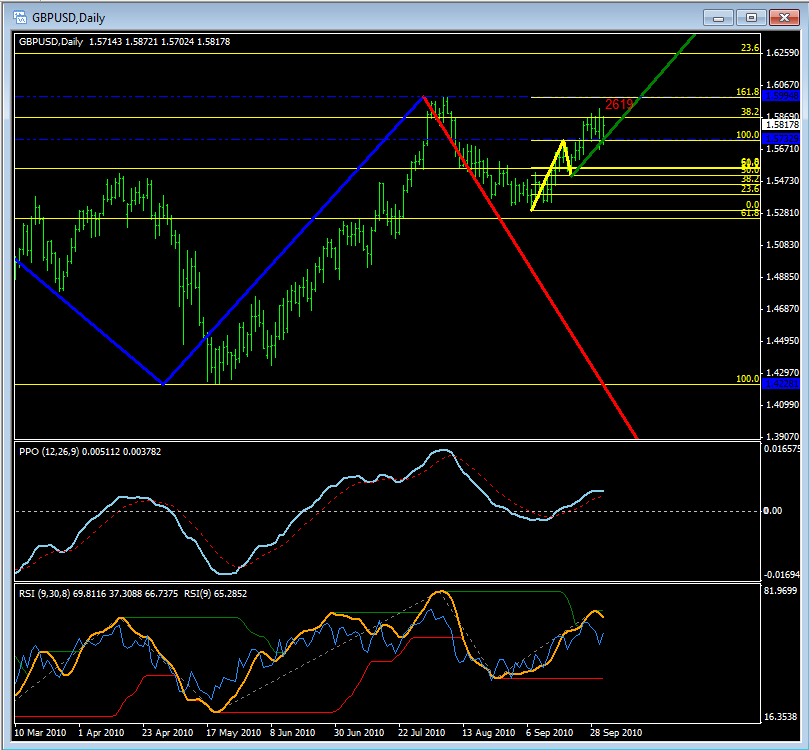Click the 1.62590 price on the axis
Viewport: 809px width, 750px height.
(x=780, y=53)
